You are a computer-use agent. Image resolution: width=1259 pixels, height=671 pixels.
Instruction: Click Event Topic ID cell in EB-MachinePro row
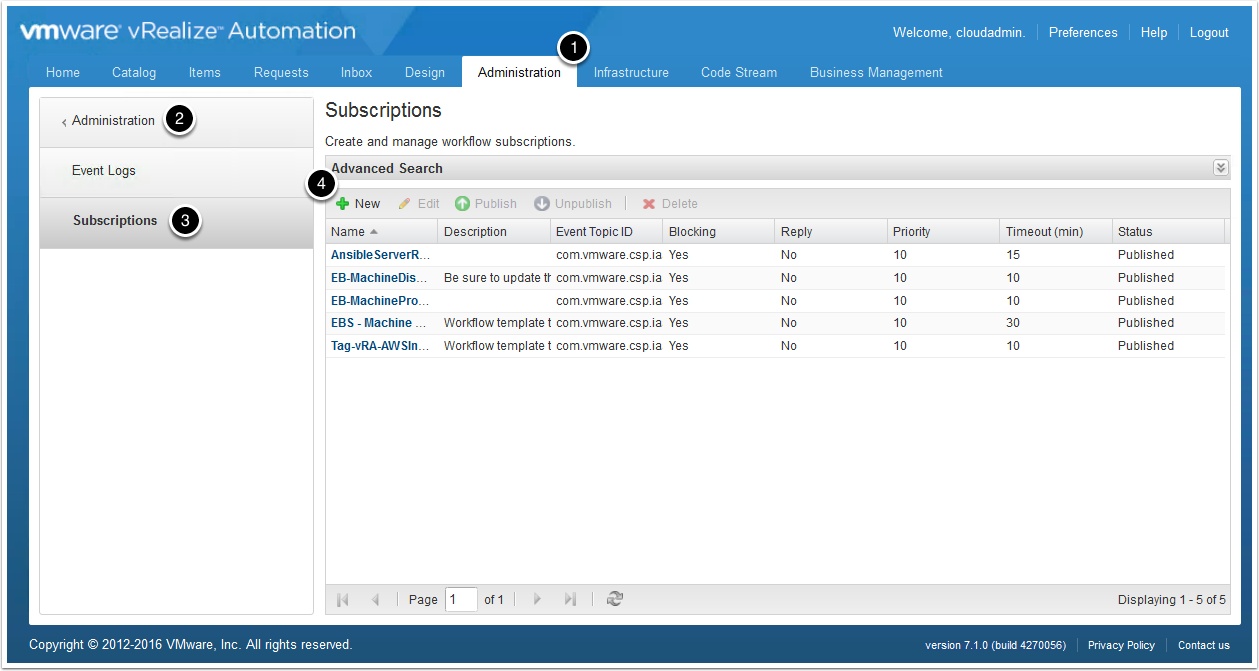(x=609, y=301)
